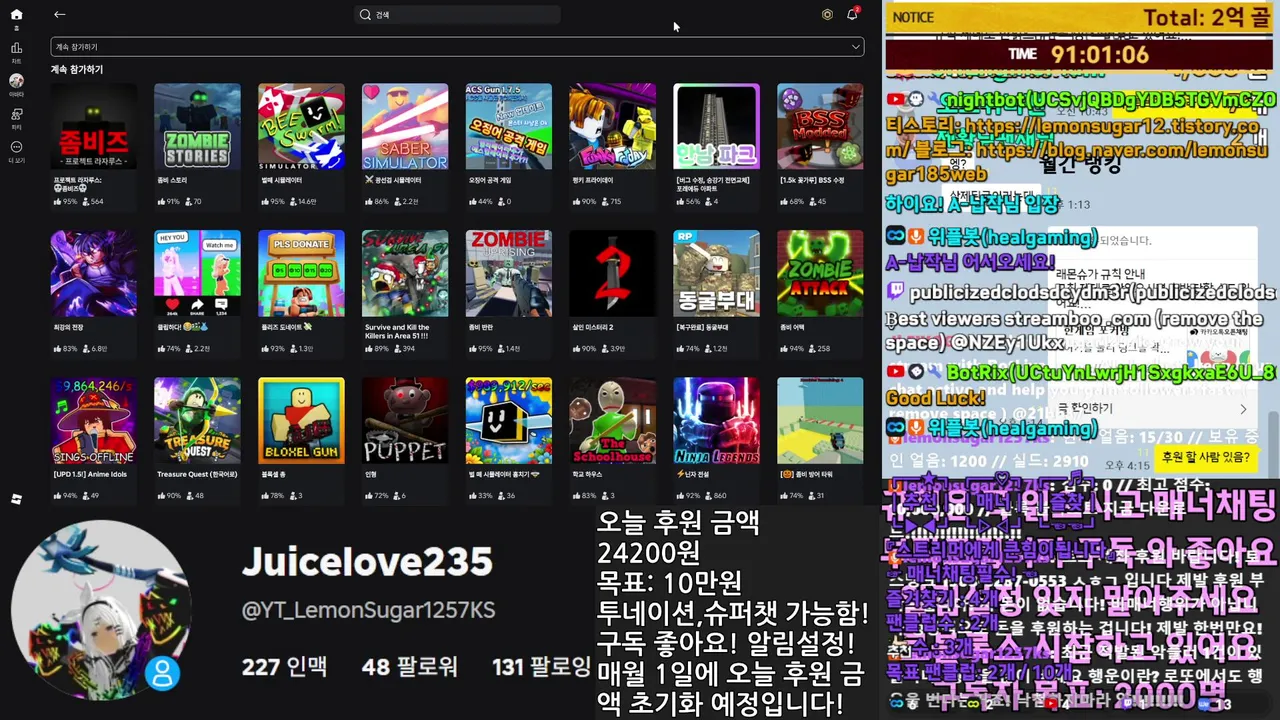Open the Anime Idols thumbnail
Viewport: 1280px width, 720px height.
[x=94, y=420]
